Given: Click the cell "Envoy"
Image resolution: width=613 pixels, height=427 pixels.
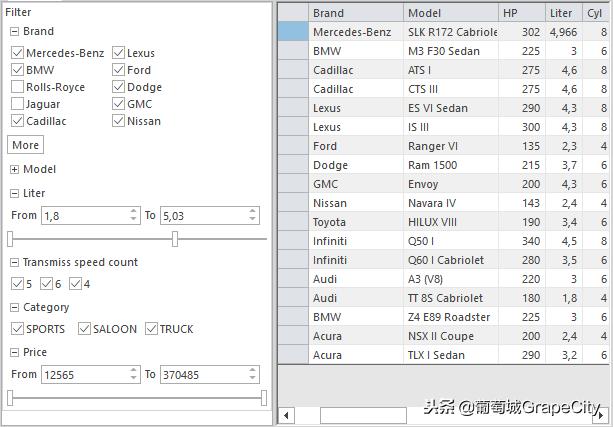Looking at the screenshot, I should click(451, 184).
